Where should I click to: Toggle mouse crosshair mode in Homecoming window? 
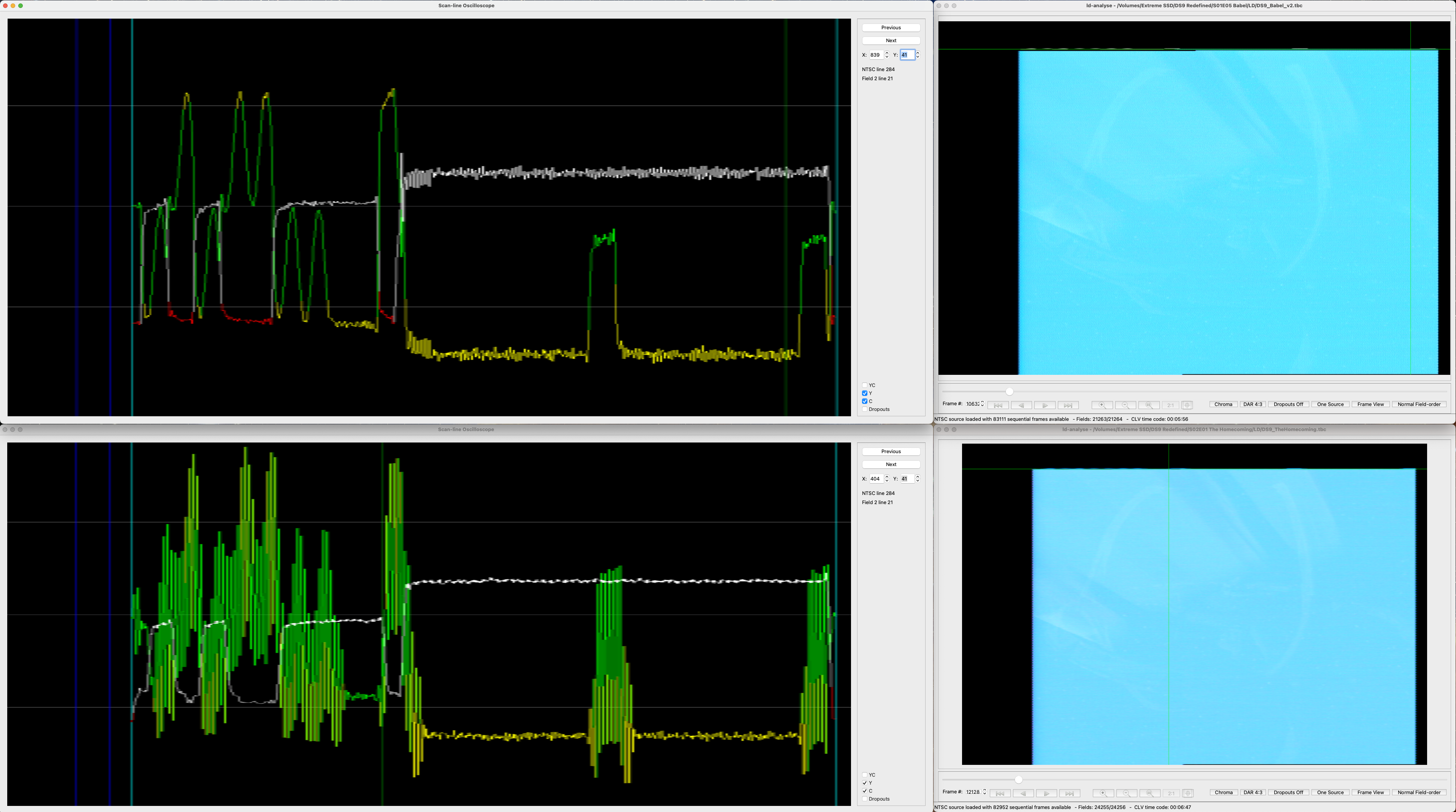pos(1188,793)
